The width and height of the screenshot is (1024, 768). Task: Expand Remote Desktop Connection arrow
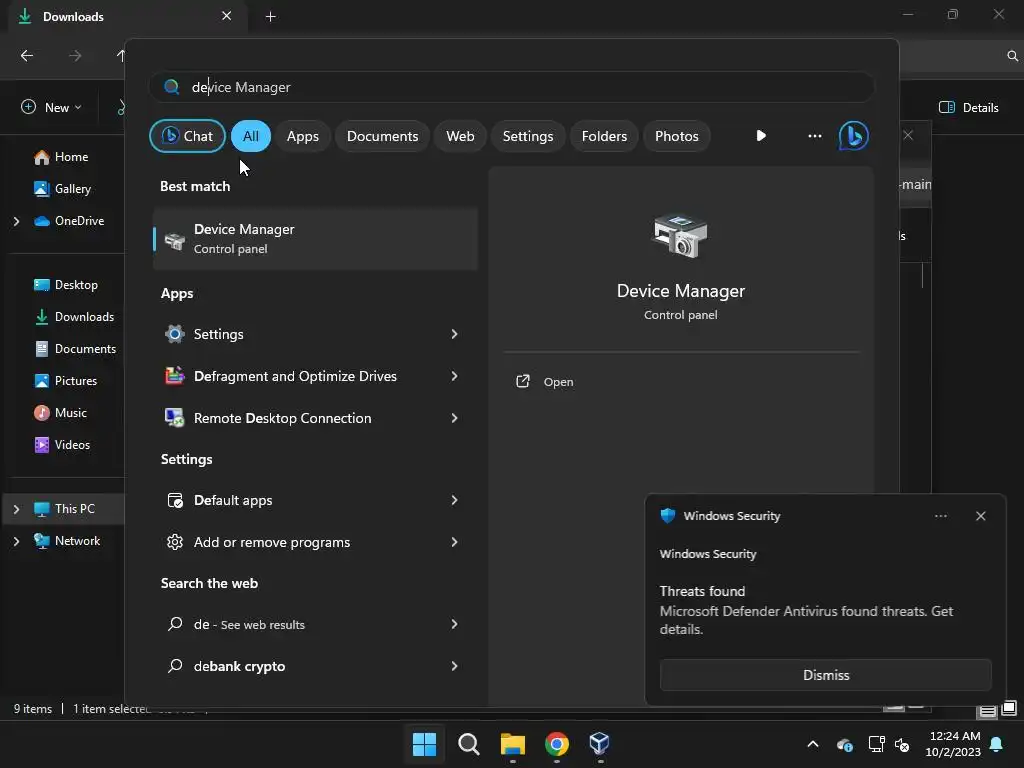(x=454, y=418)
